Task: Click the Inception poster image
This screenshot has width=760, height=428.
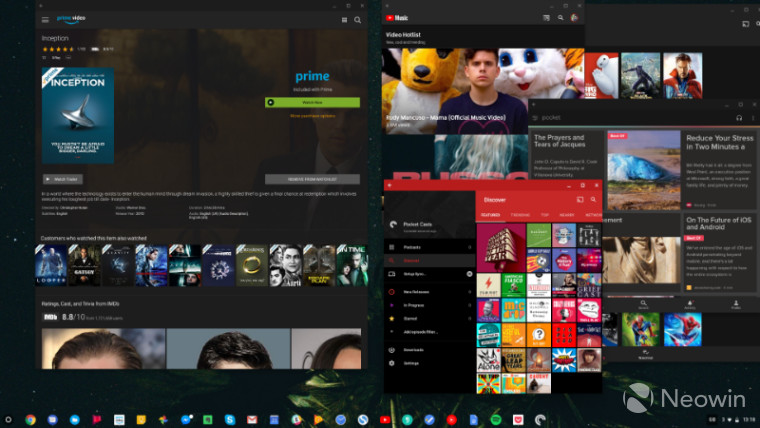Action: tap(78, 115)
